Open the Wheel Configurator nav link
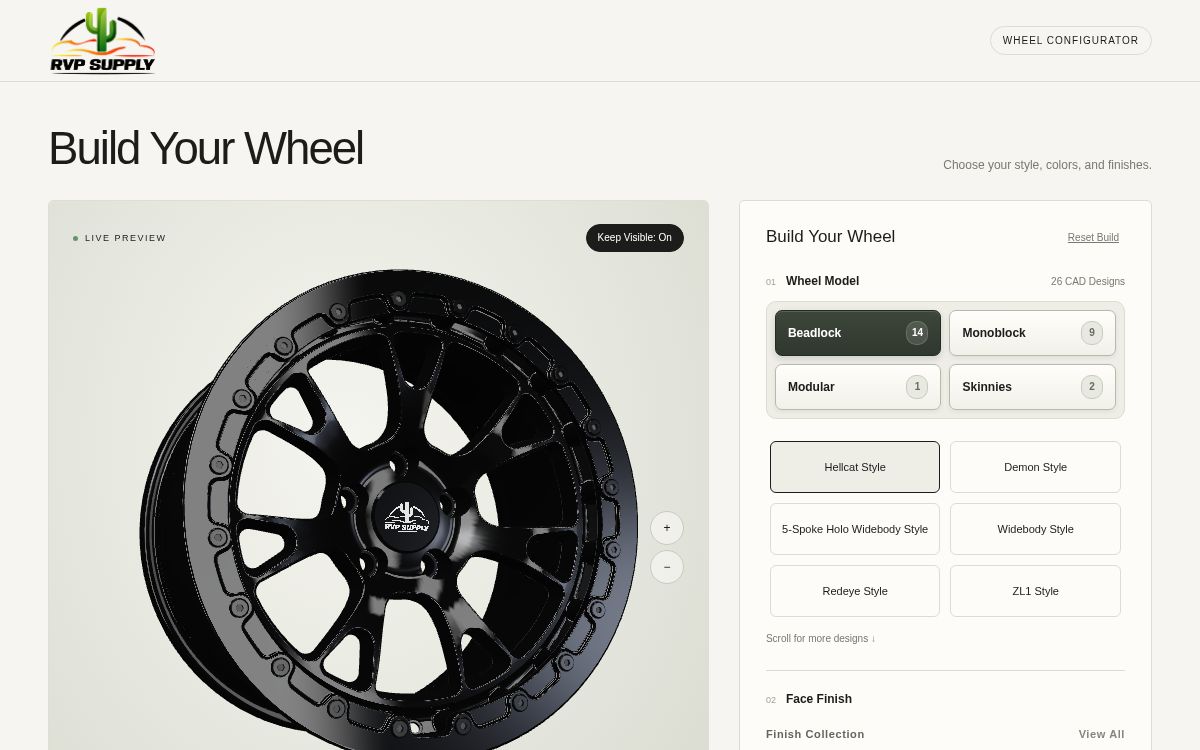 [x=1071, y=41]
